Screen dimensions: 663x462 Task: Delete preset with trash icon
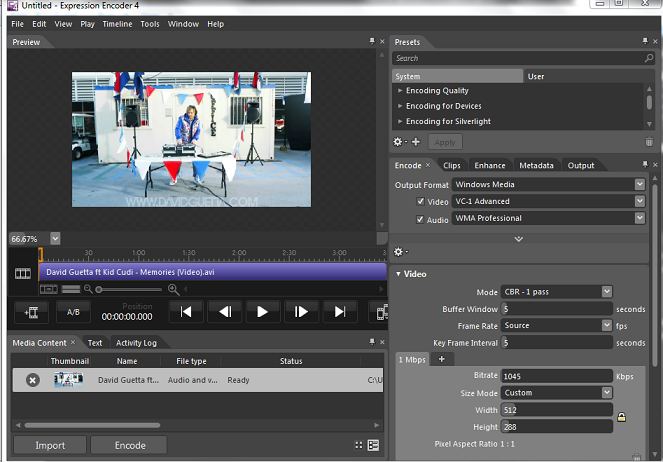(x=649, y=142)
